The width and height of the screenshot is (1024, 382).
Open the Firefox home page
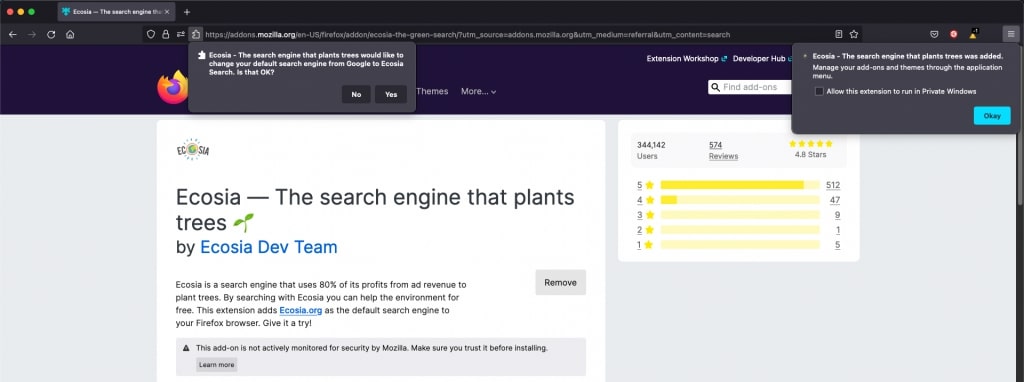tap(70, 35)
